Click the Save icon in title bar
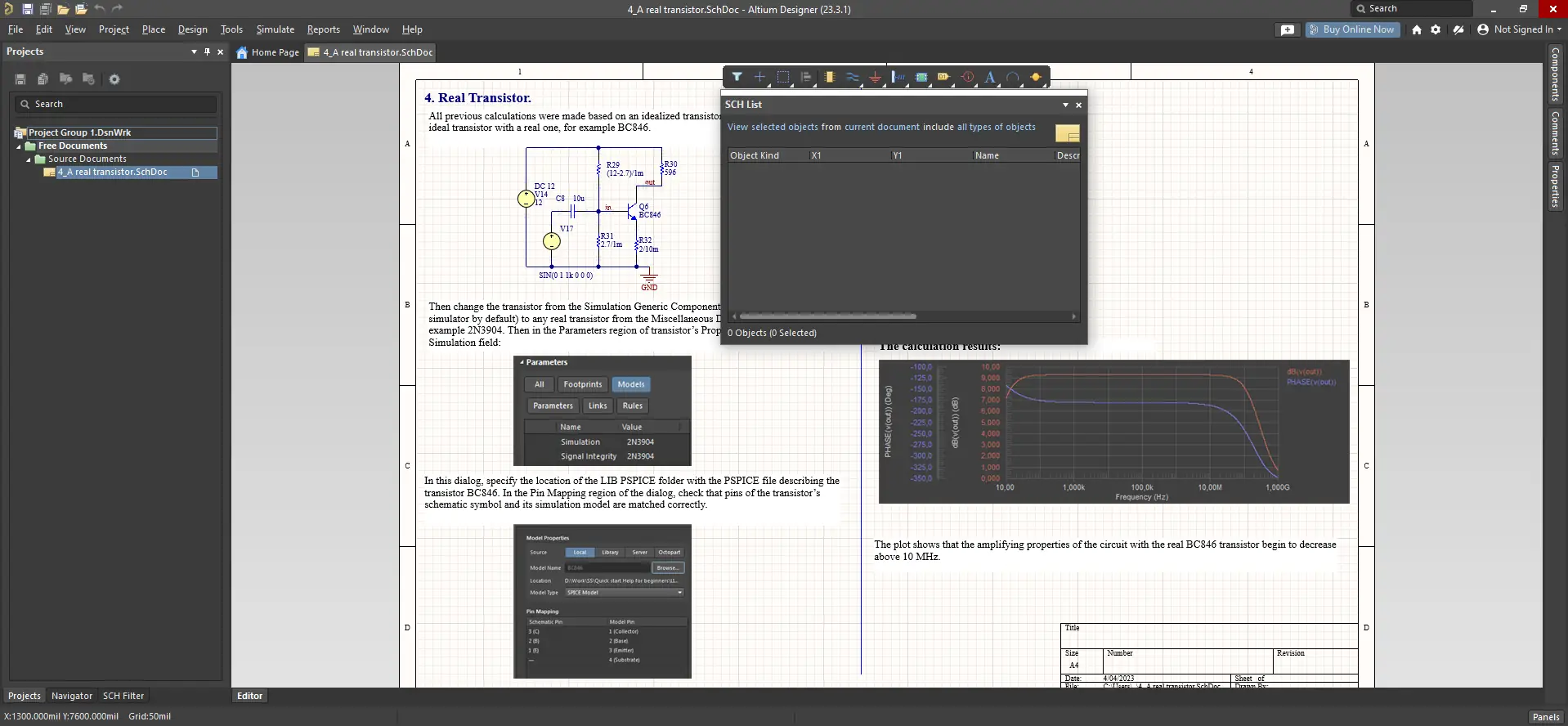Viewport: 1568px width, 726px height. click(x=27, y=9)
